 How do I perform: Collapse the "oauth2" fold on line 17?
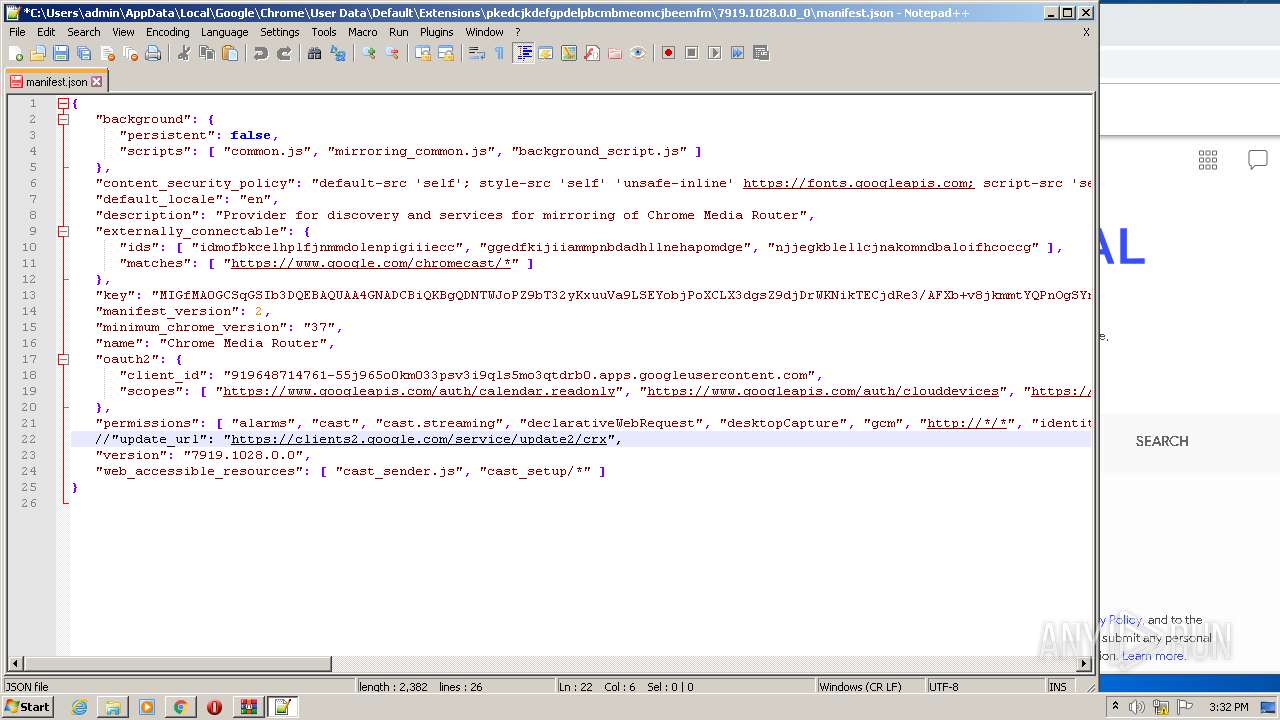tap(63, 359)
